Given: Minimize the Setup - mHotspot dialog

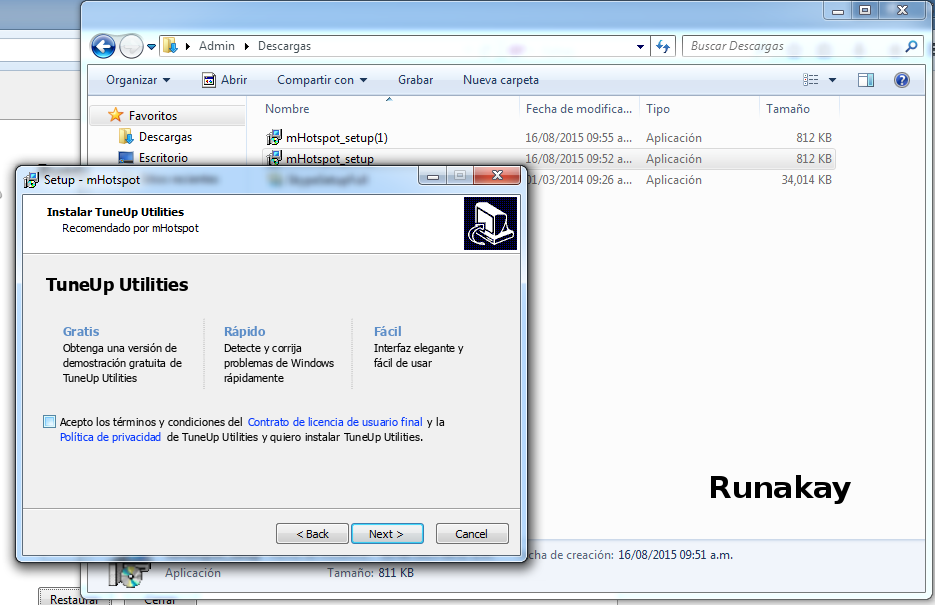Looking at the screenshot, I should (433, 175).
